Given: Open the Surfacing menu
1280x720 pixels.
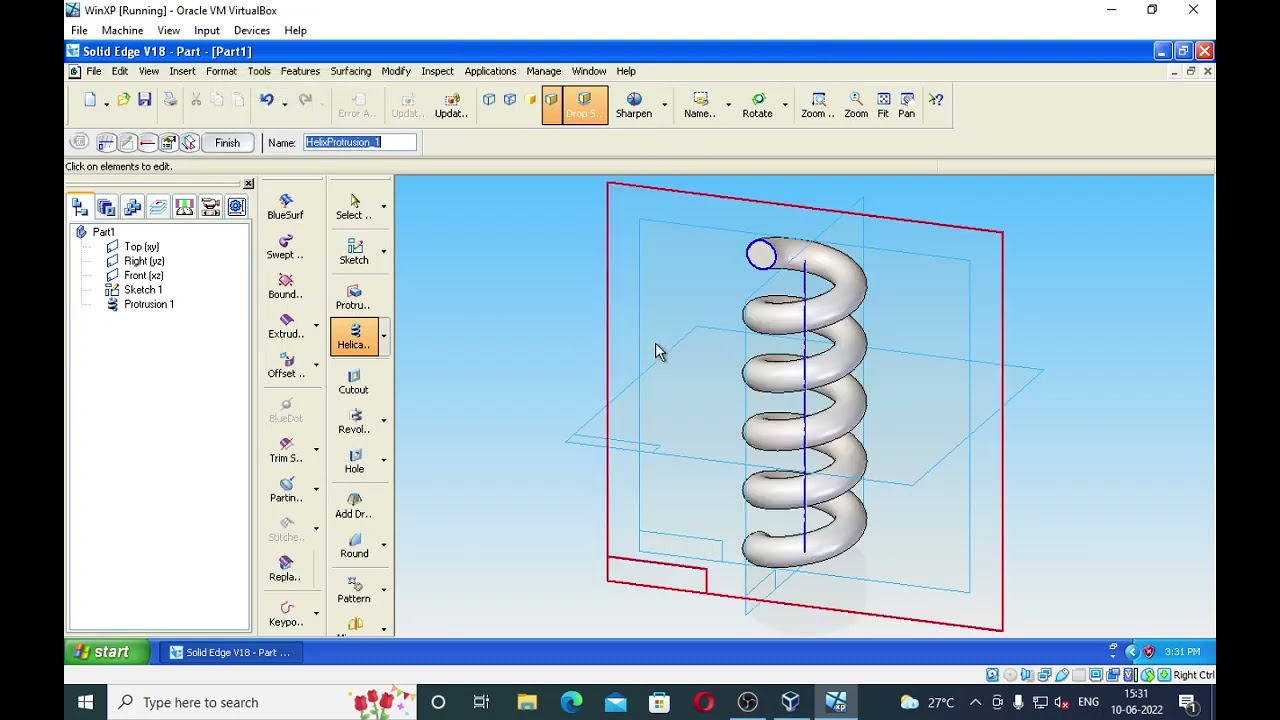Looking at the screenshot, I should 351,71.
